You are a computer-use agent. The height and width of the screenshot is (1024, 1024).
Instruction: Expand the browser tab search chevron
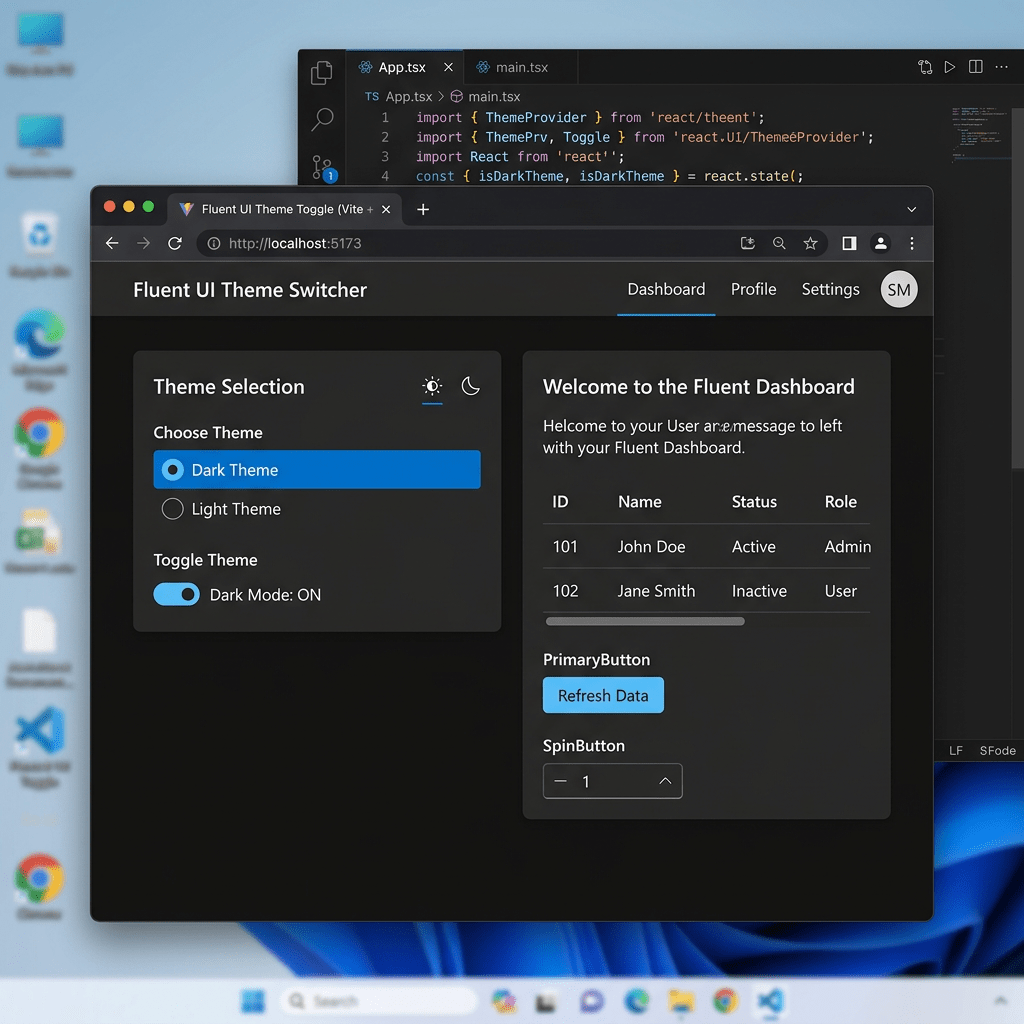pos(912,210)
